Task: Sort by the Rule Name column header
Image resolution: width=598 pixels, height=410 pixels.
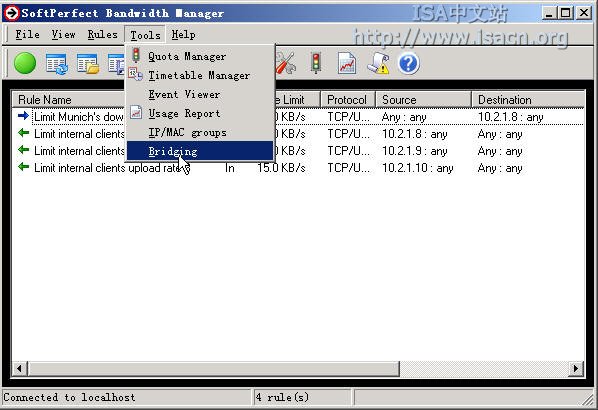Action: [x=69, y=100]
